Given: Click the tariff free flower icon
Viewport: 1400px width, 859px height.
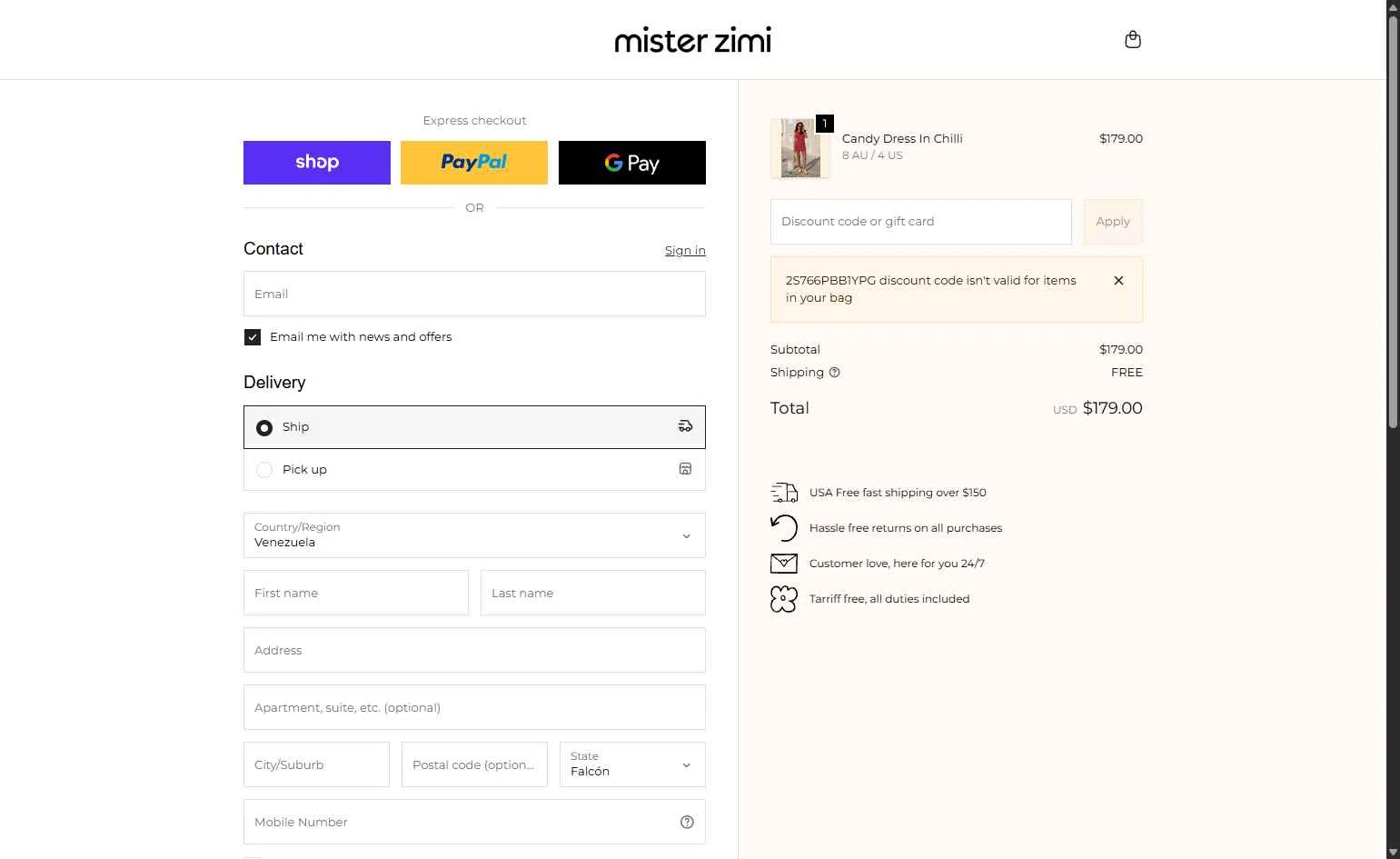Looking at the screenshot, I should 784,599.
